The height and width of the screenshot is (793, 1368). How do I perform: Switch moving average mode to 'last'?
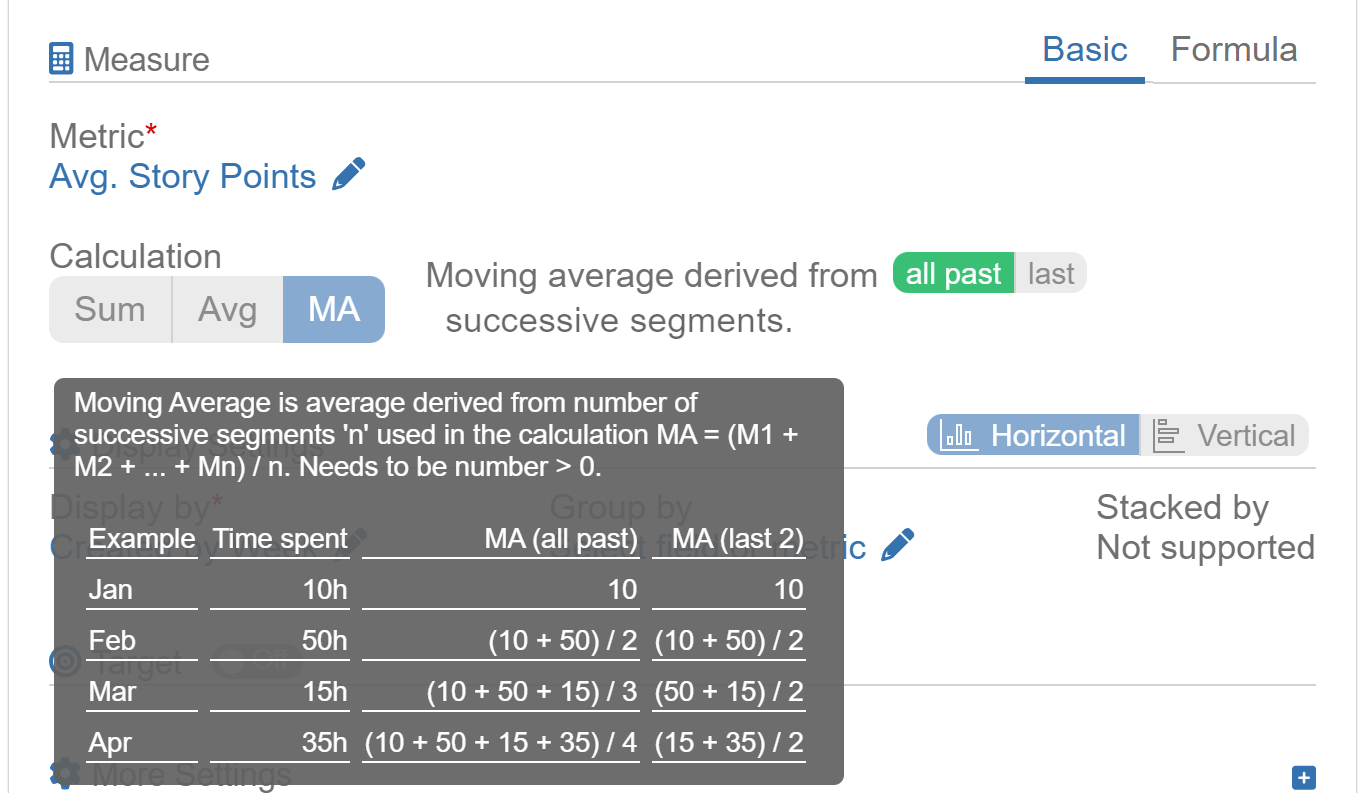(x=1050, y=272)
